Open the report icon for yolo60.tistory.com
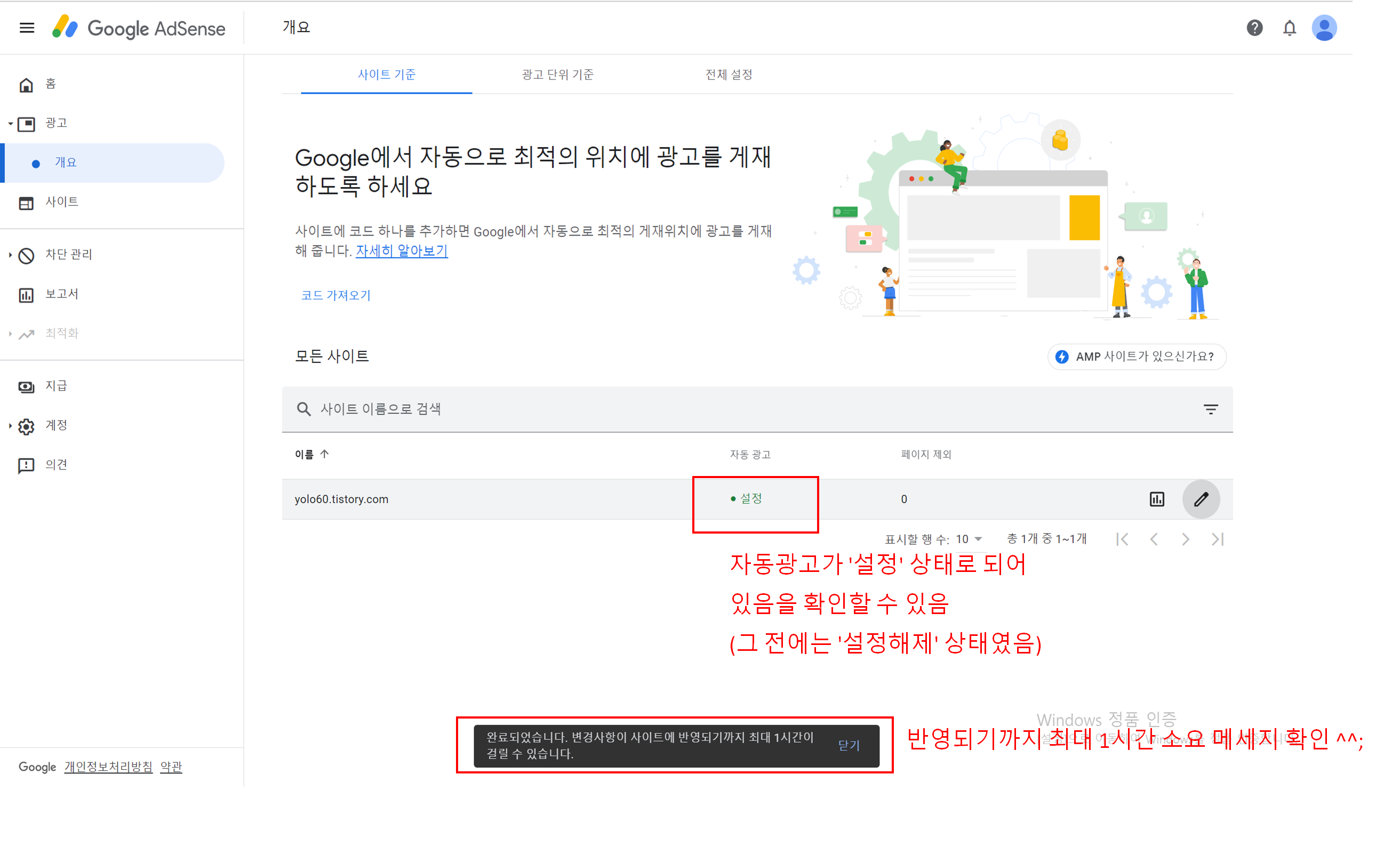Image resolution: width=1400 pixels, height=855 pixels. click(x=1157, y=499)
